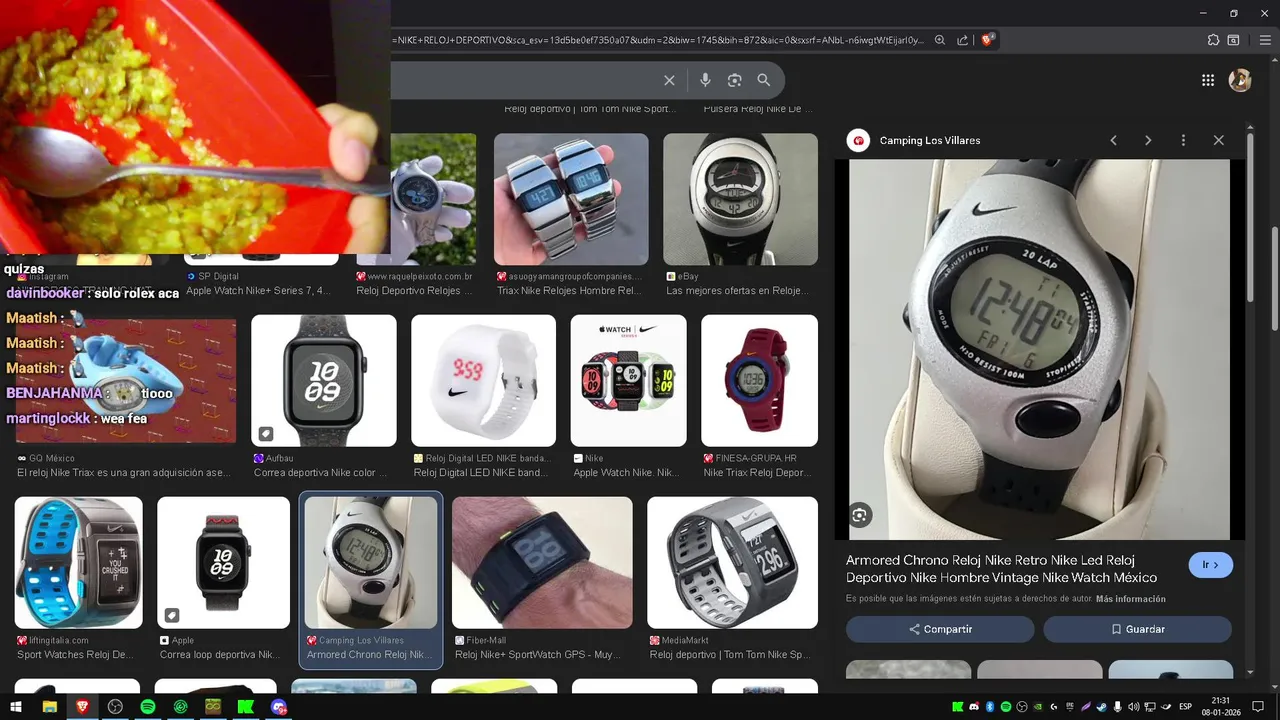
Task: Start voice search with microphone icon
Action: click(705, 80)
